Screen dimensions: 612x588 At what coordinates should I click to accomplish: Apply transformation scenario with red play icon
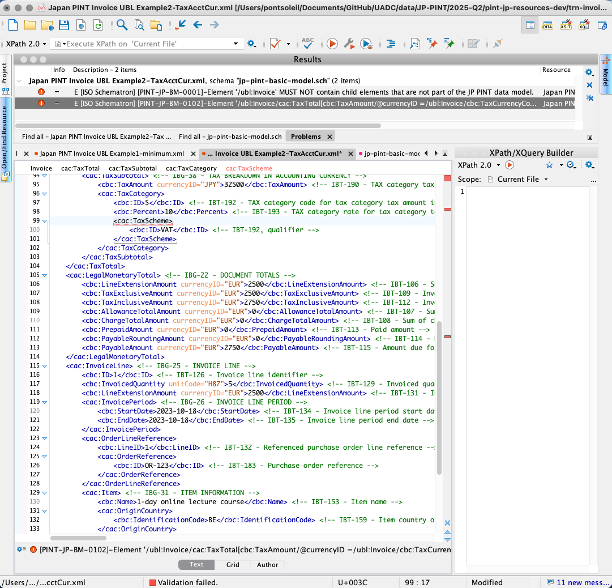(x=332, y=44)
